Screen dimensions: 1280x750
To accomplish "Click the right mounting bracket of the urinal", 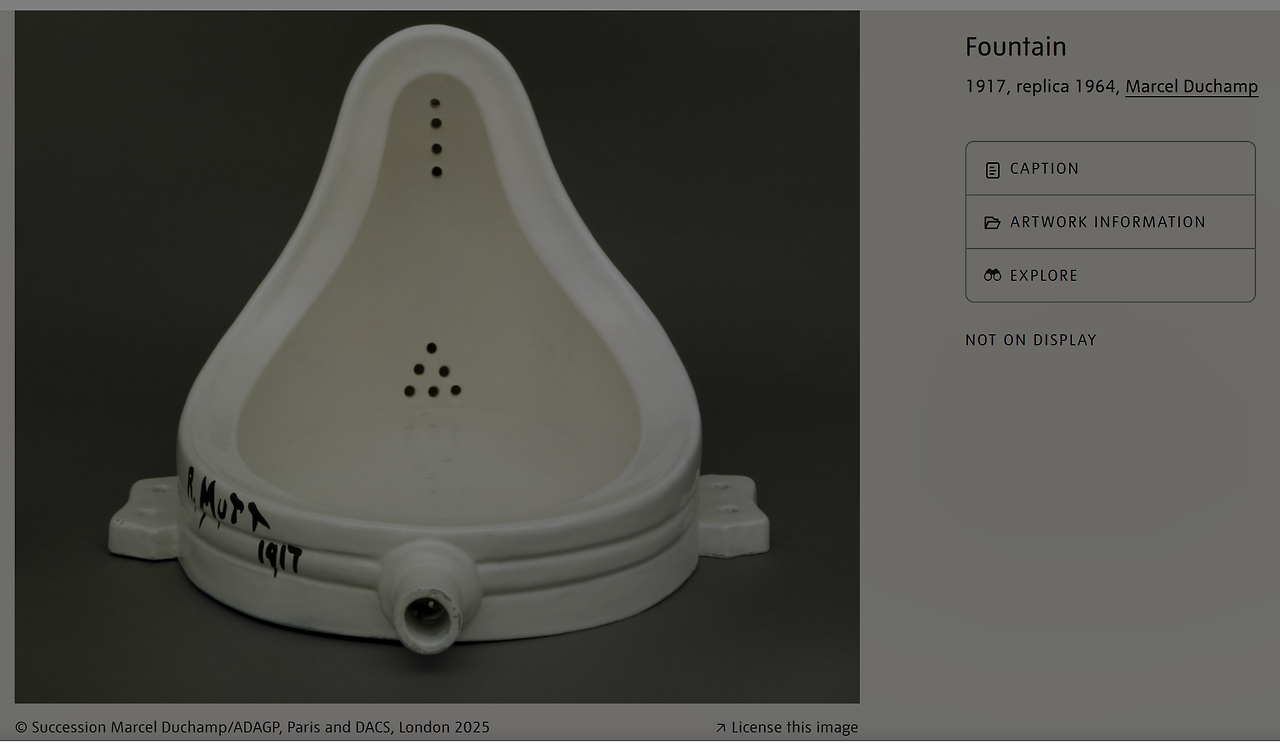I will tap(733, 514).
